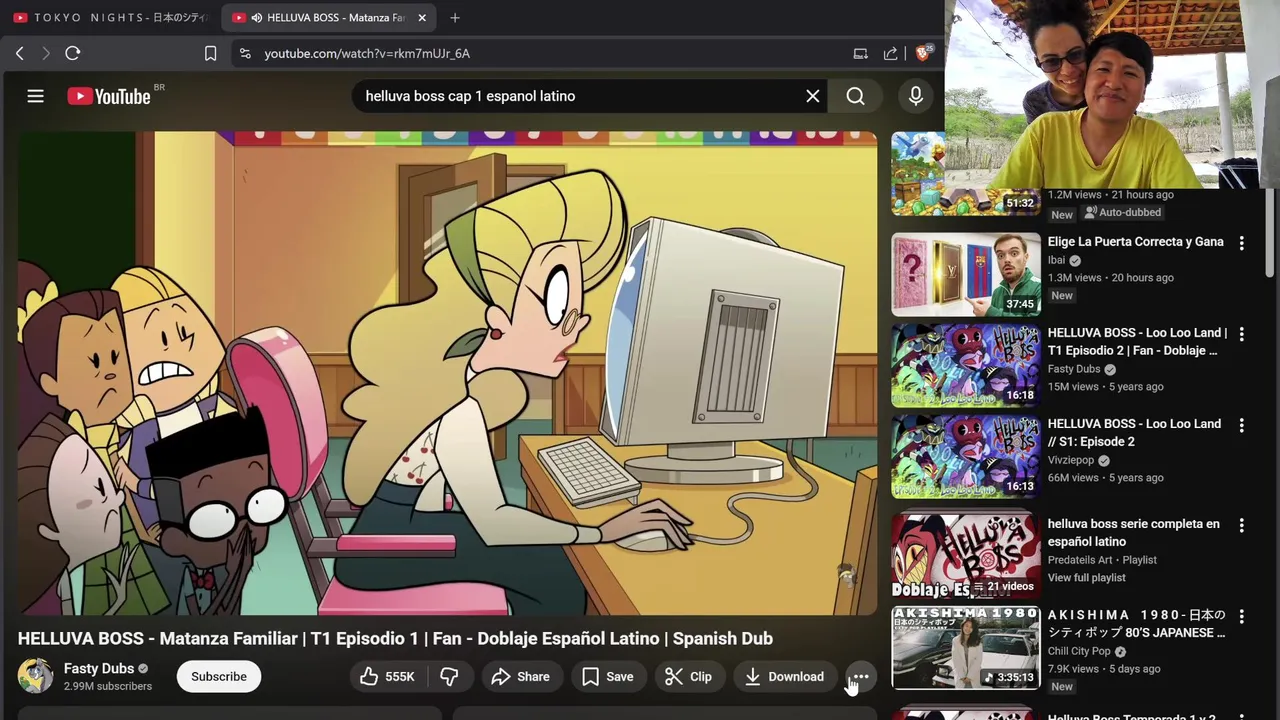Dislike the video with thumbs down

point(449,677)
